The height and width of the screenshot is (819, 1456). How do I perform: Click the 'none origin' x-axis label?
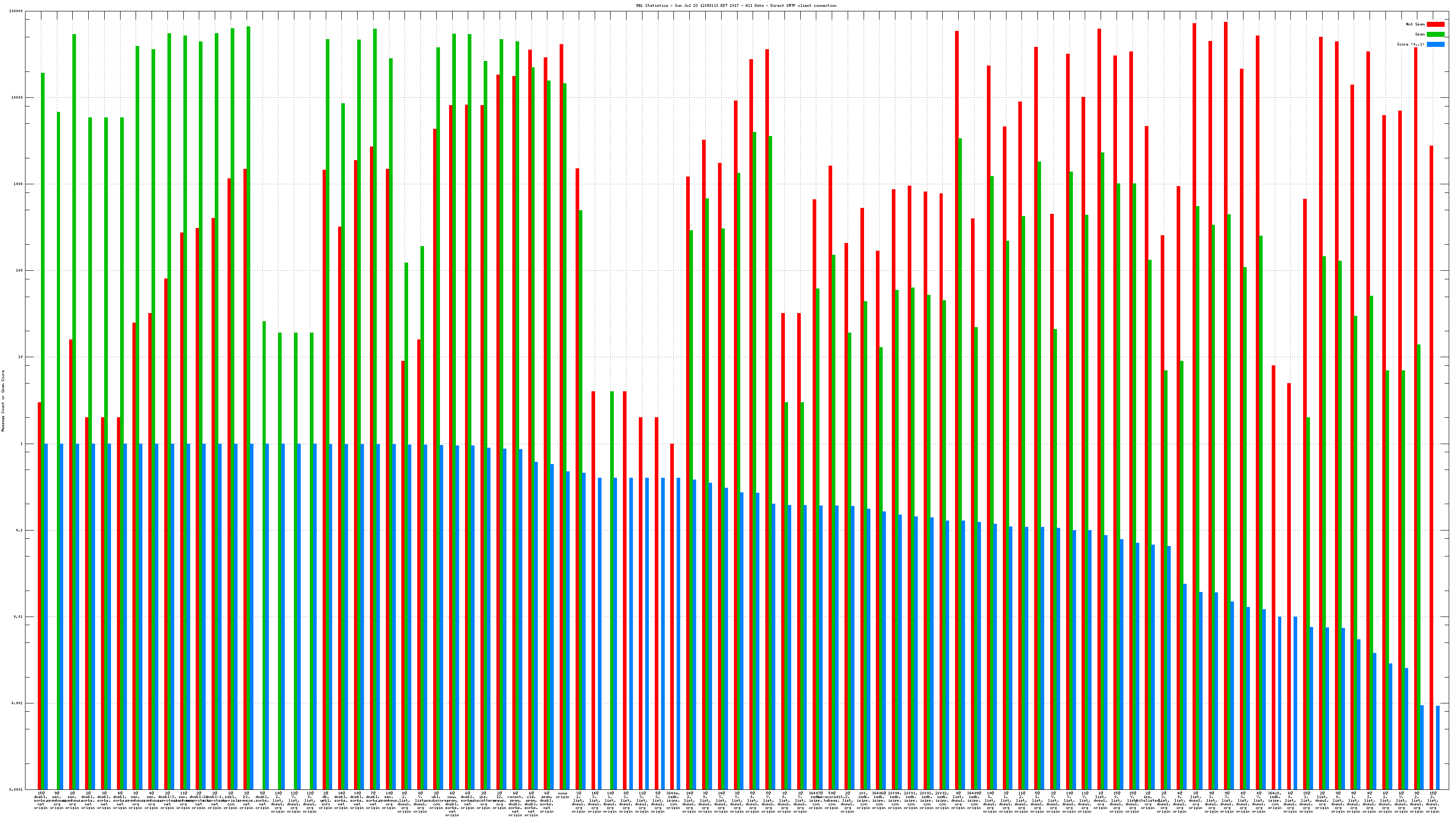tap(562, 795)
